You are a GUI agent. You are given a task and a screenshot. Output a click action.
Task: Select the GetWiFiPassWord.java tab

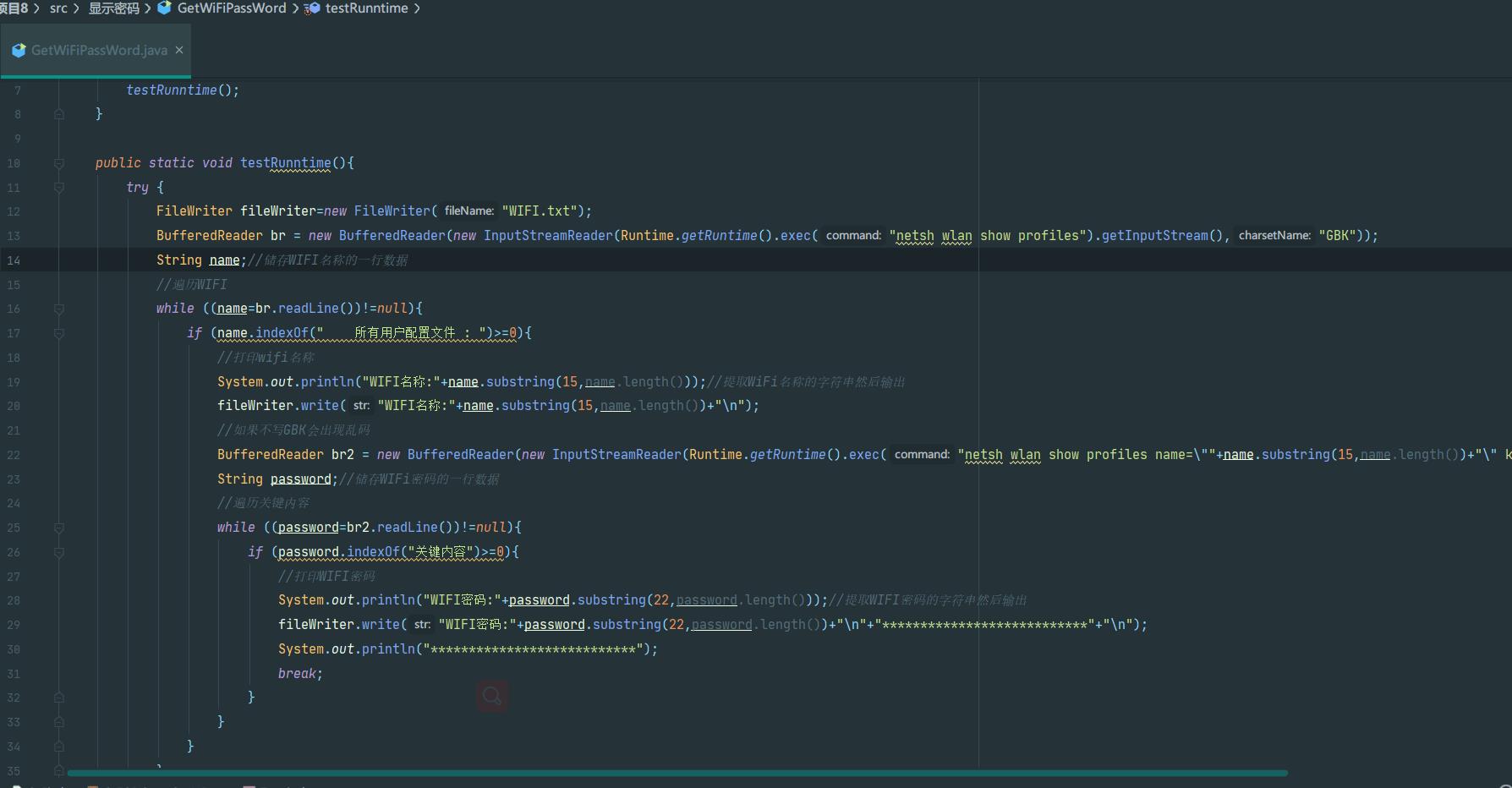click(96, 51)
